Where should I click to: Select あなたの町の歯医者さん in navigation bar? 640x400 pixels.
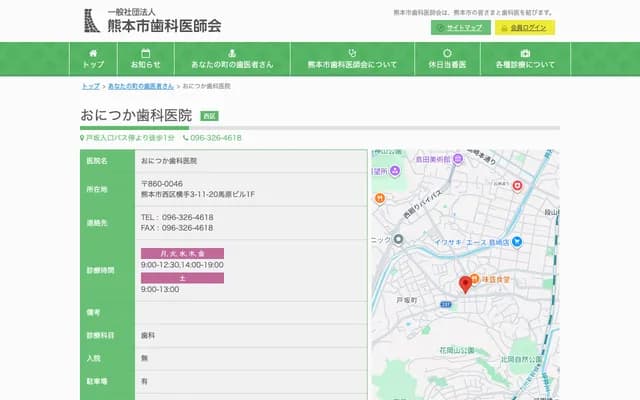tap(232, 58)
